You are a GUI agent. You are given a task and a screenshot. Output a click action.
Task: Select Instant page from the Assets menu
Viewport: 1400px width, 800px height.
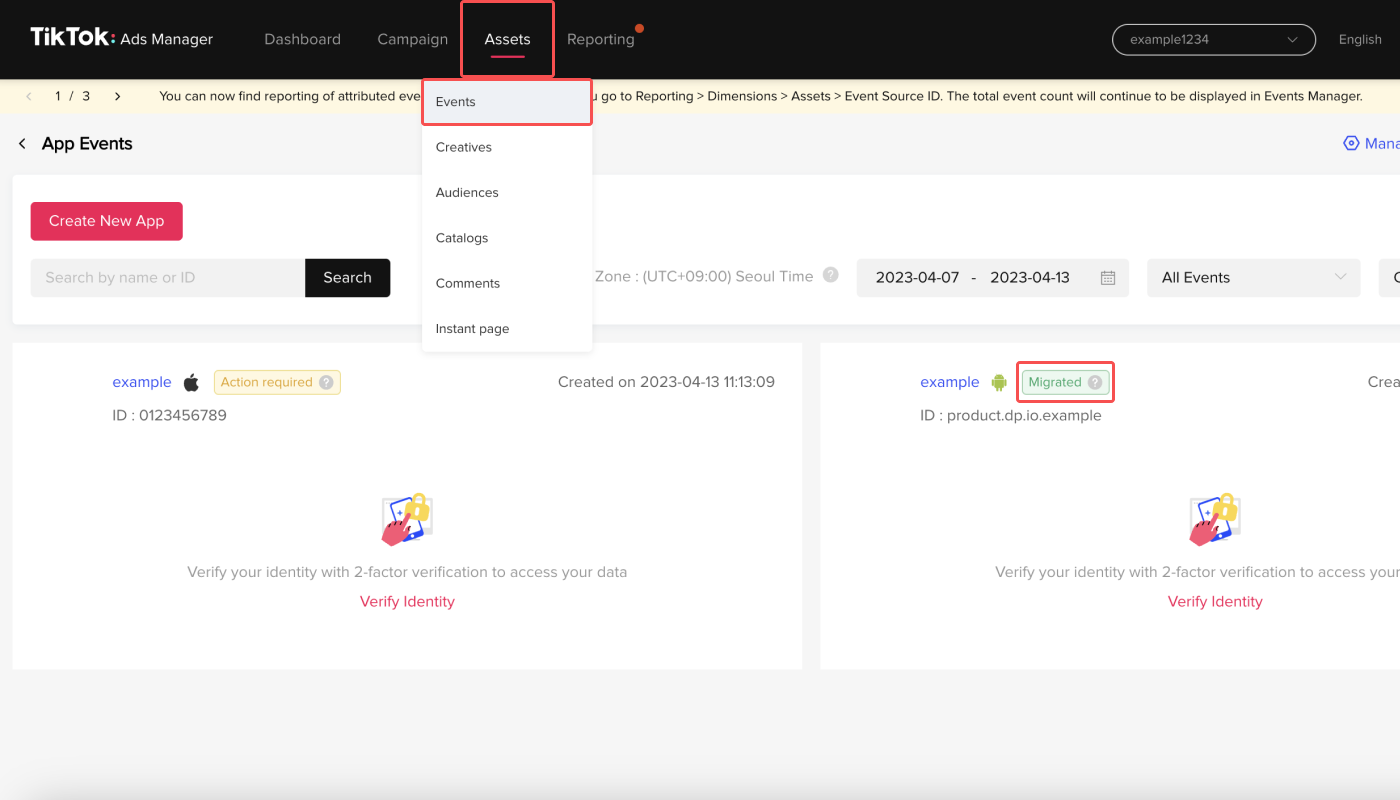point(507,329)
